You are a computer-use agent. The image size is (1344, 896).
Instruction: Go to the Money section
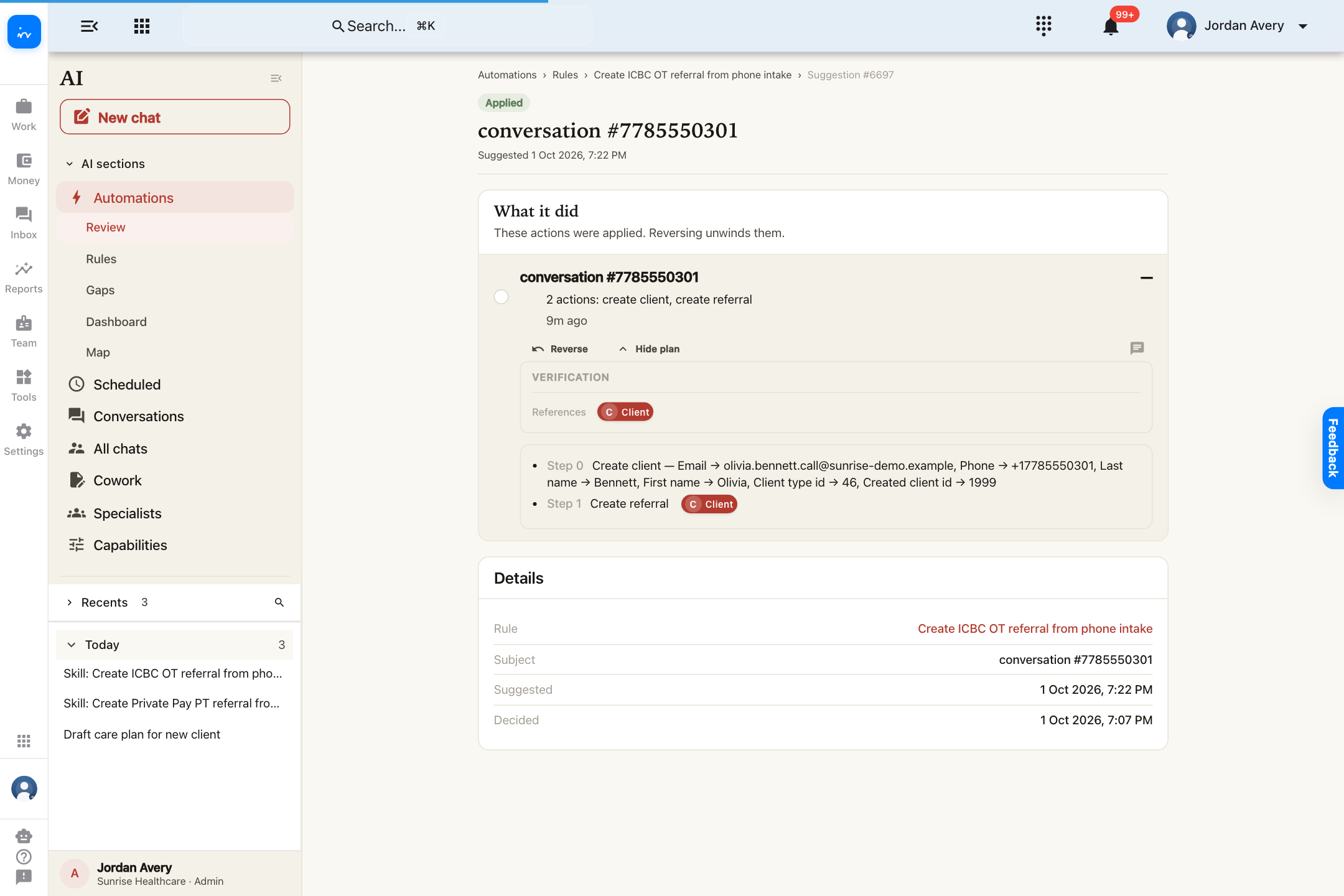pos(24,169)
